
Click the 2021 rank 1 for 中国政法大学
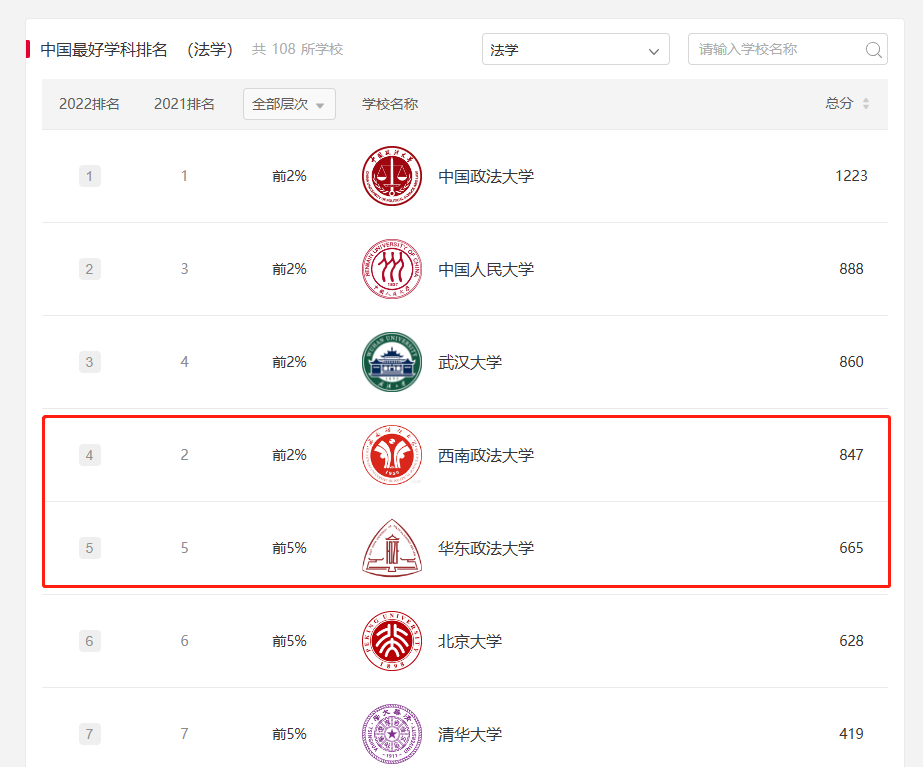pos(184,176)
